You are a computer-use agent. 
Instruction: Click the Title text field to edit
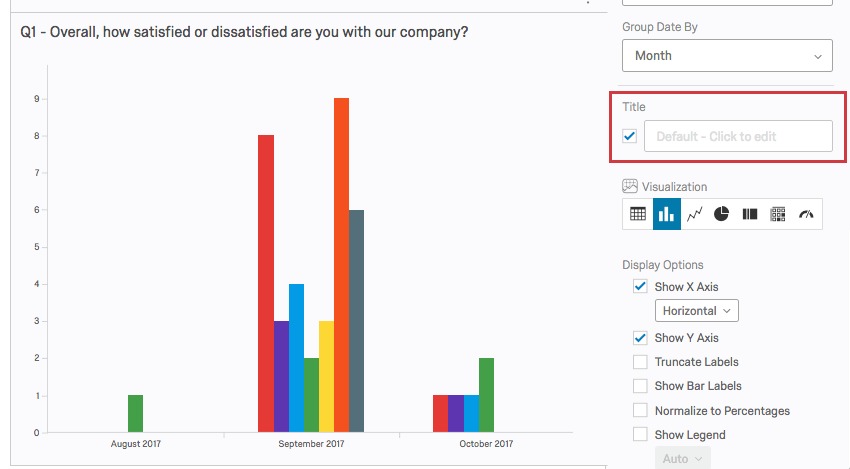coord(738,136)
